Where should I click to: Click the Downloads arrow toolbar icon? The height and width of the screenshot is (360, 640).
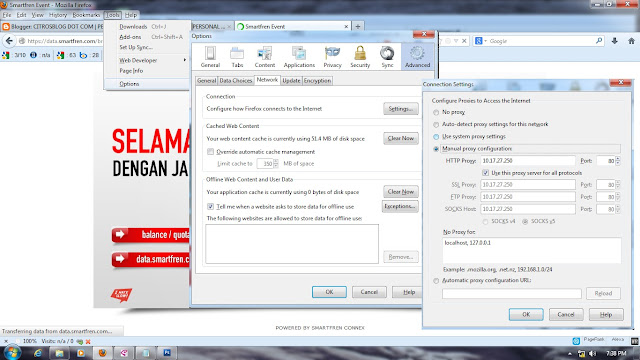point(615,41)
